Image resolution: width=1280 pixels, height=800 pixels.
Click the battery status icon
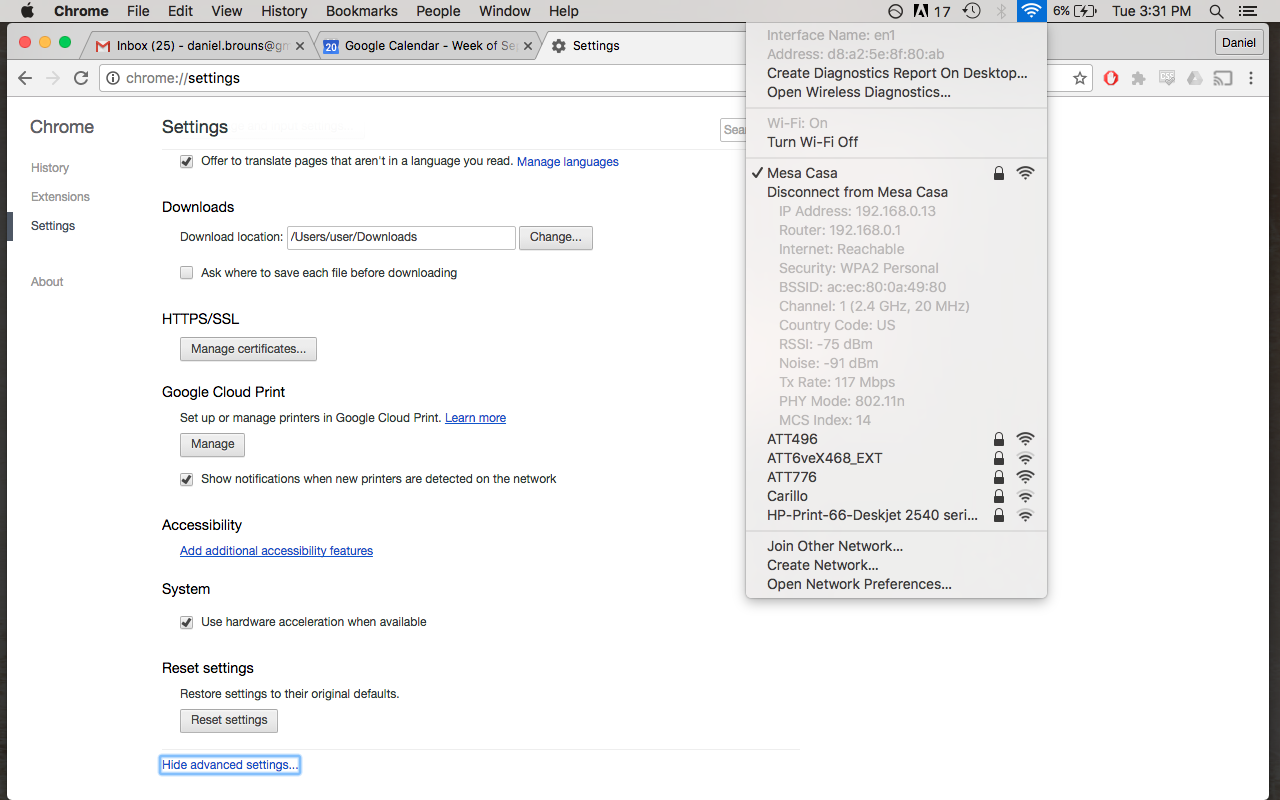1085,11
